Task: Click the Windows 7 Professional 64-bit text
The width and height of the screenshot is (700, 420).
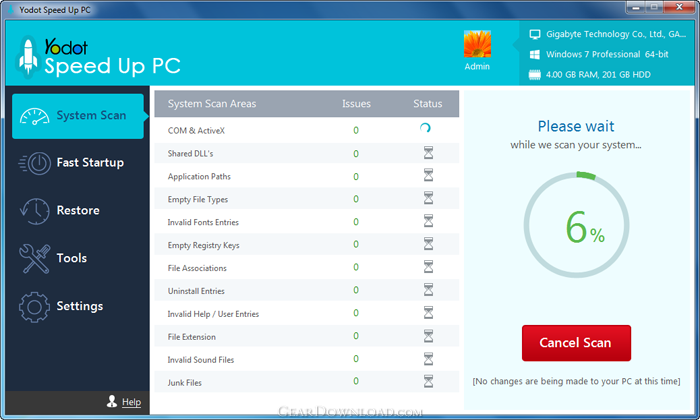Action: (607, 54)
